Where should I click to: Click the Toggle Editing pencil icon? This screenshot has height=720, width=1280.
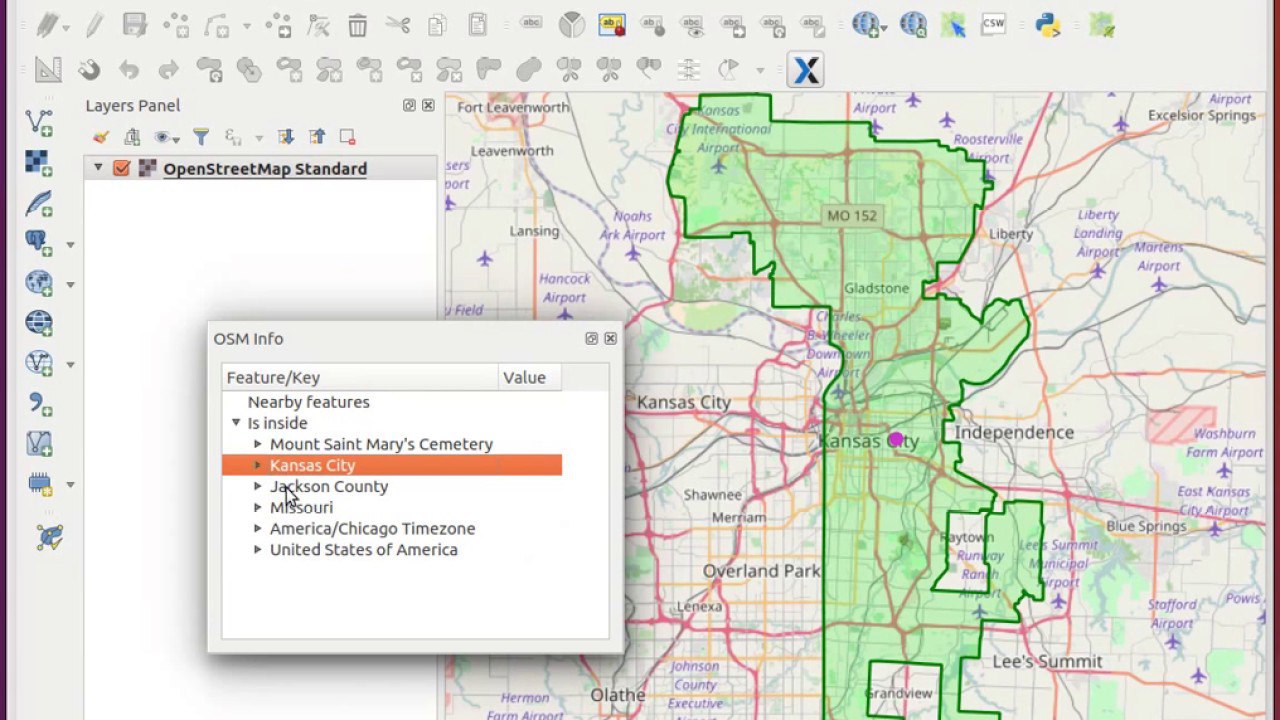click(94, 25)
